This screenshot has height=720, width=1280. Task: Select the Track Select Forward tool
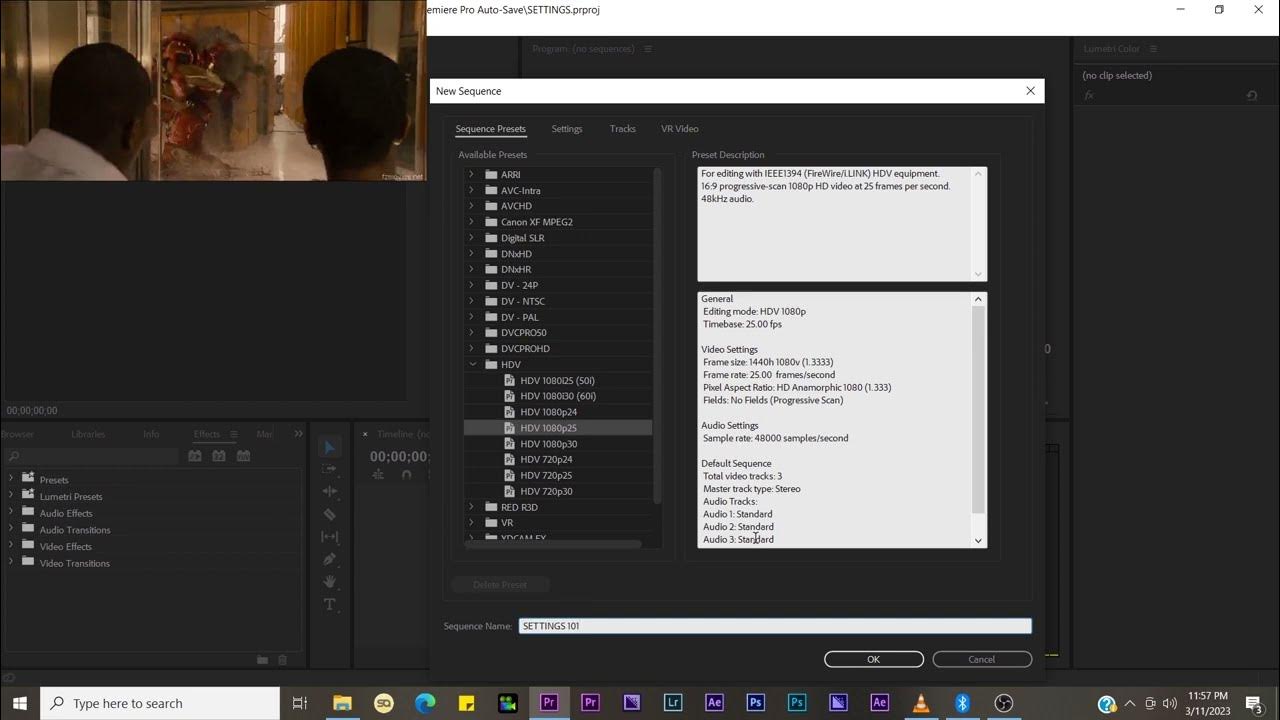click(330, 469)
